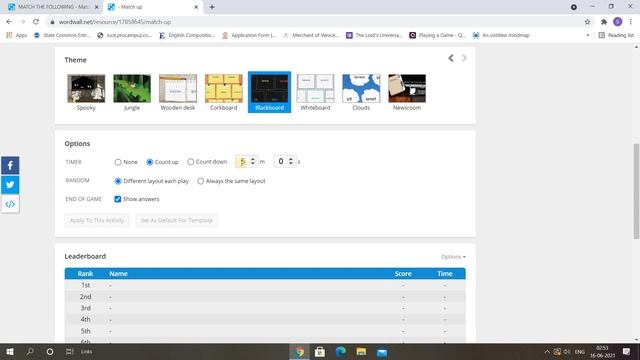Select the Whiteboard theme
The image size is (640, 360).
point(315,92)
